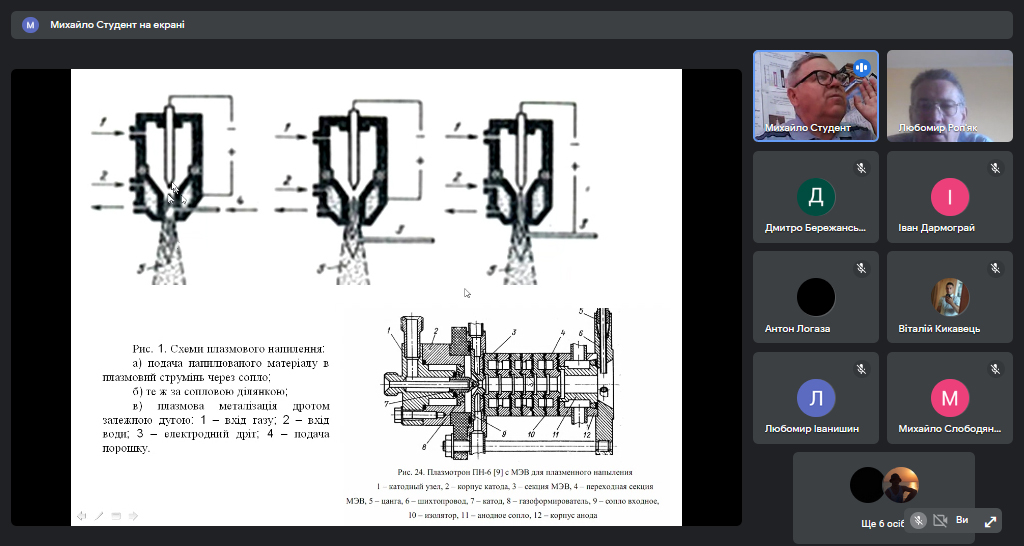Click Віталій Кикавець's profile photo

tap(950, 297)
